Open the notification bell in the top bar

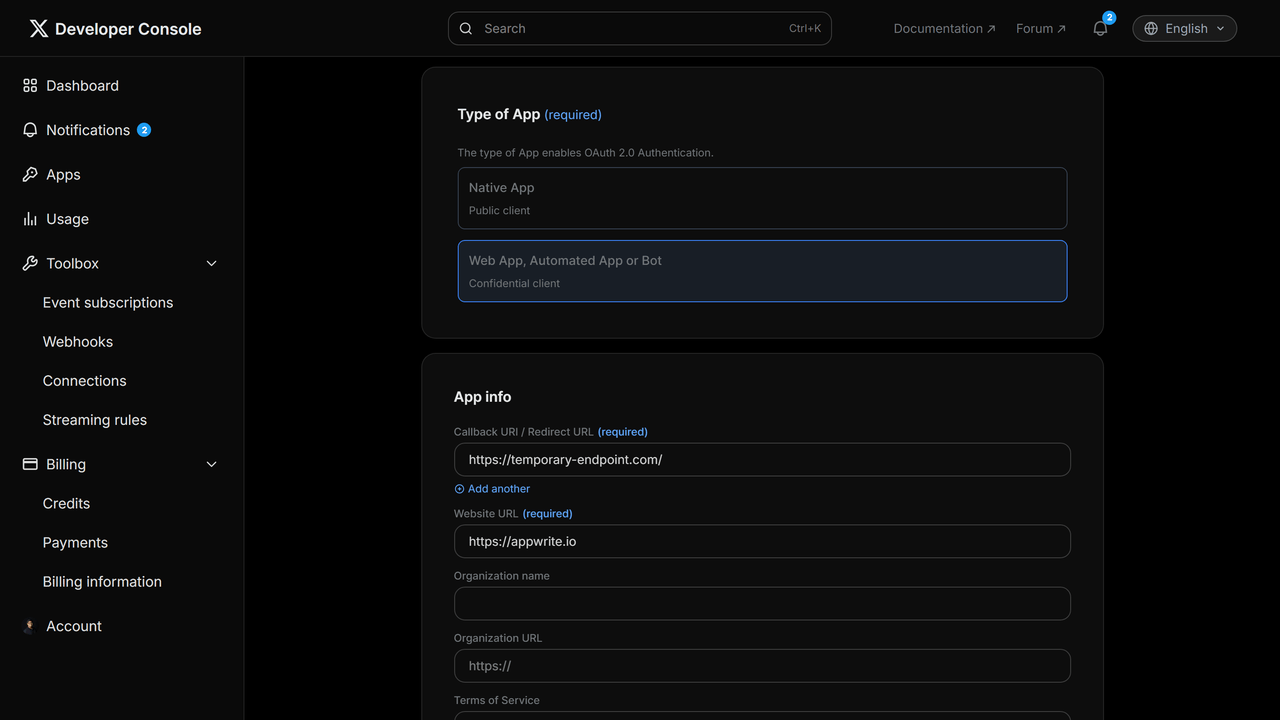(x=1100, y=29)
